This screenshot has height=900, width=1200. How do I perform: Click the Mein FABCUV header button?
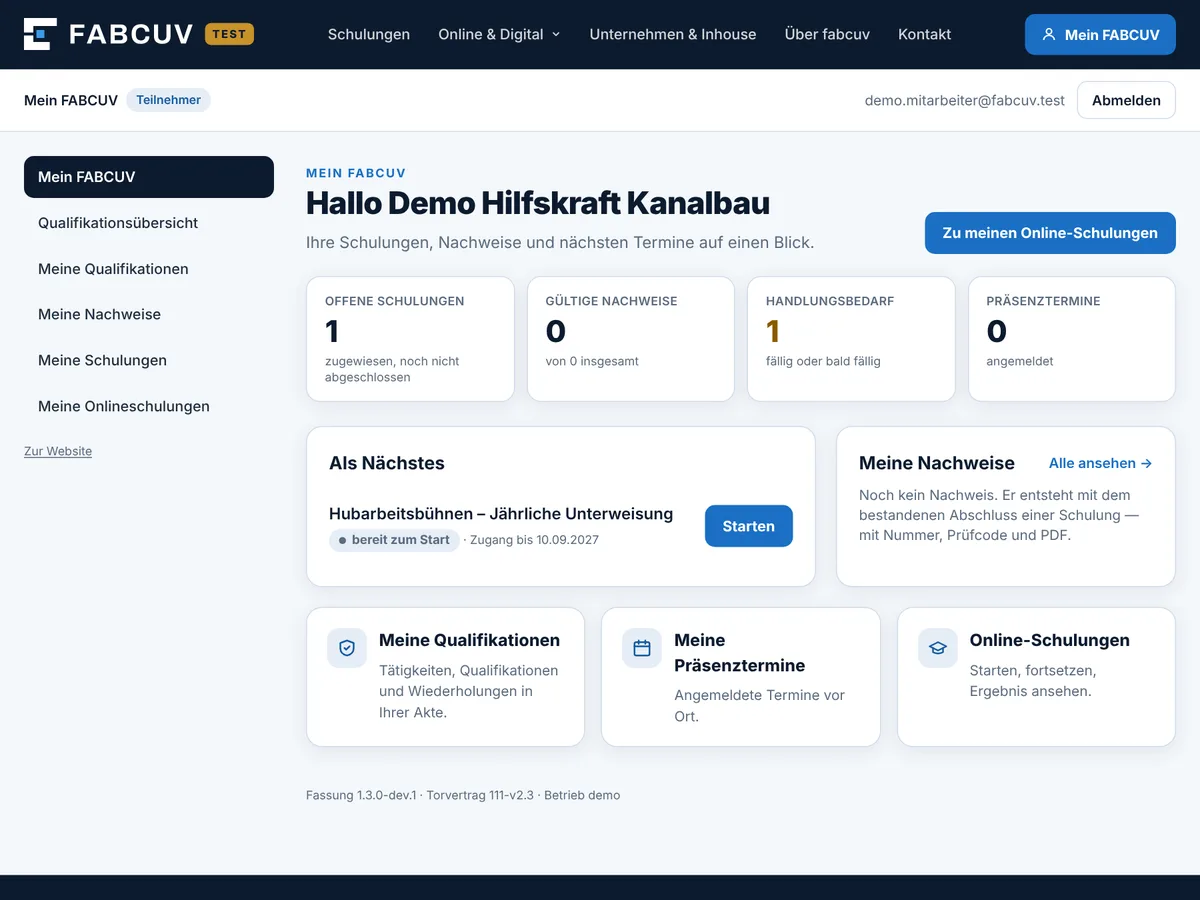[1100, 34]
